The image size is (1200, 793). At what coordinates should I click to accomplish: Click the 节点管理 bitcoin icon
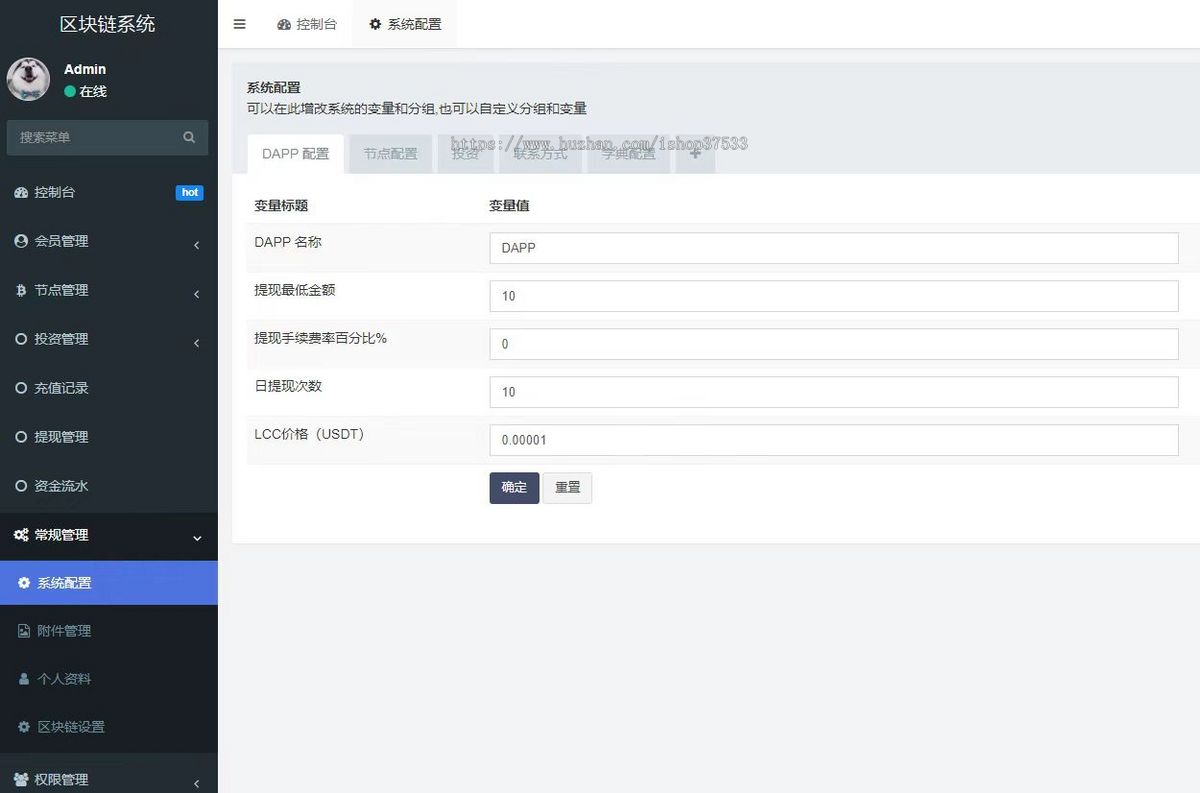pos(21,290)
